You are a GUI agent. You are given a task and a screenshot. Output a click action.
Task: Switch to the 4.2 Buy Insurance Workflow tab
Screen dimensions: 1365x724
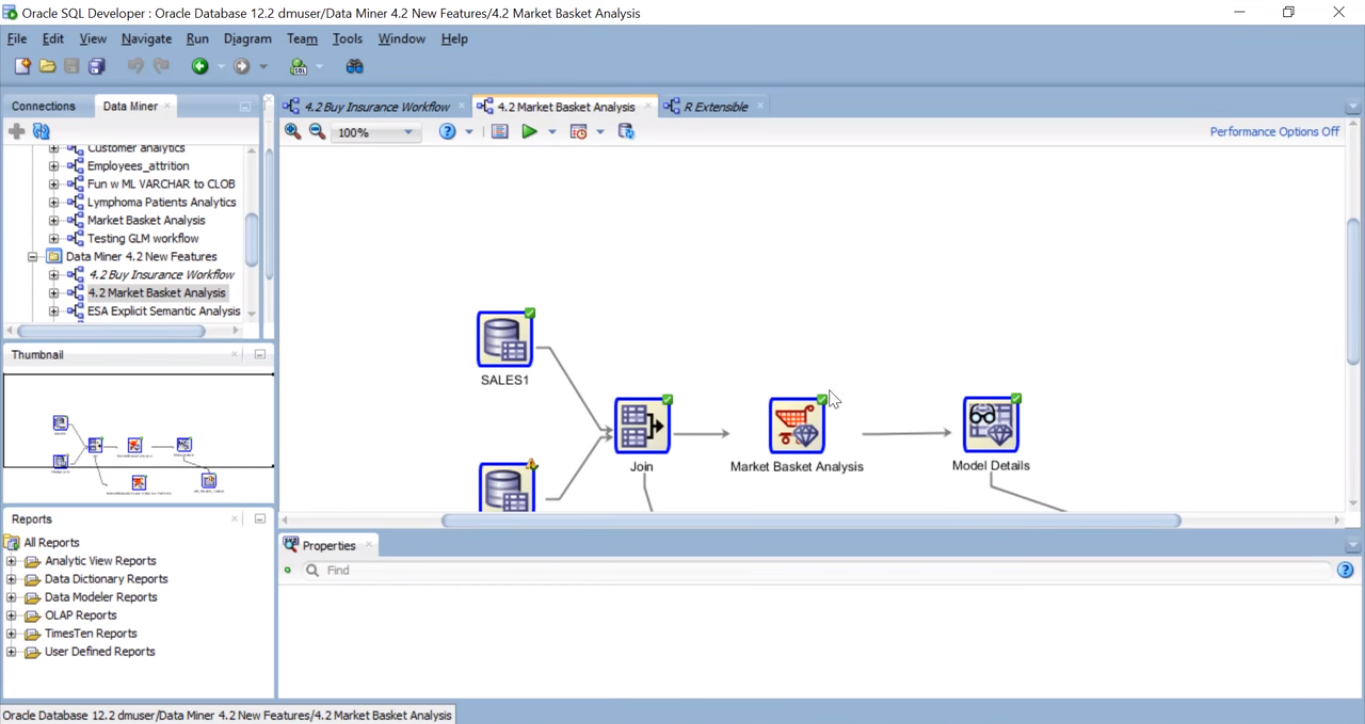point(376,106)
